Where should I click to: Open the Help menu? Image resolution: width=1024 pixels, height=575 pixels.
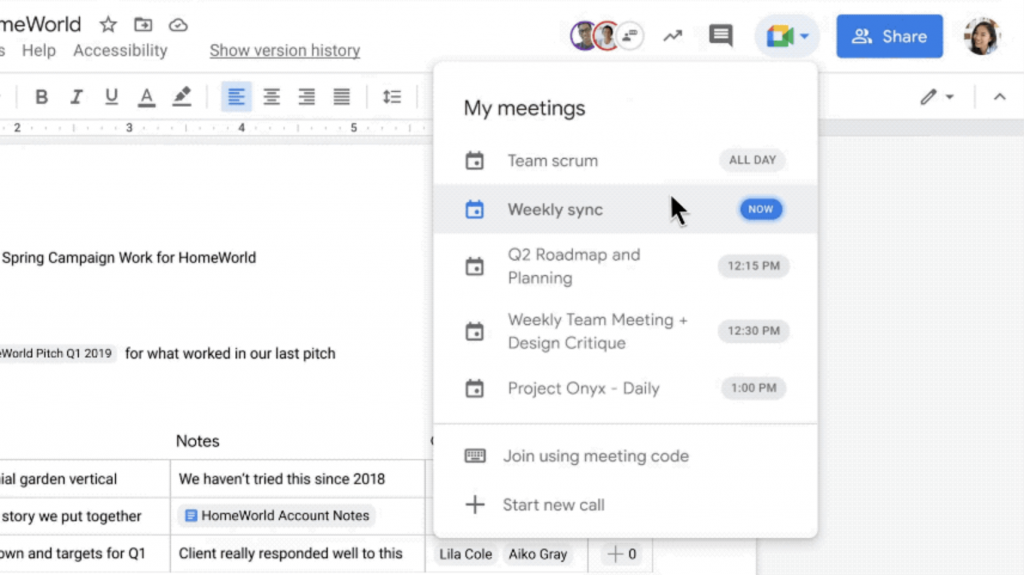click(39, 50)
